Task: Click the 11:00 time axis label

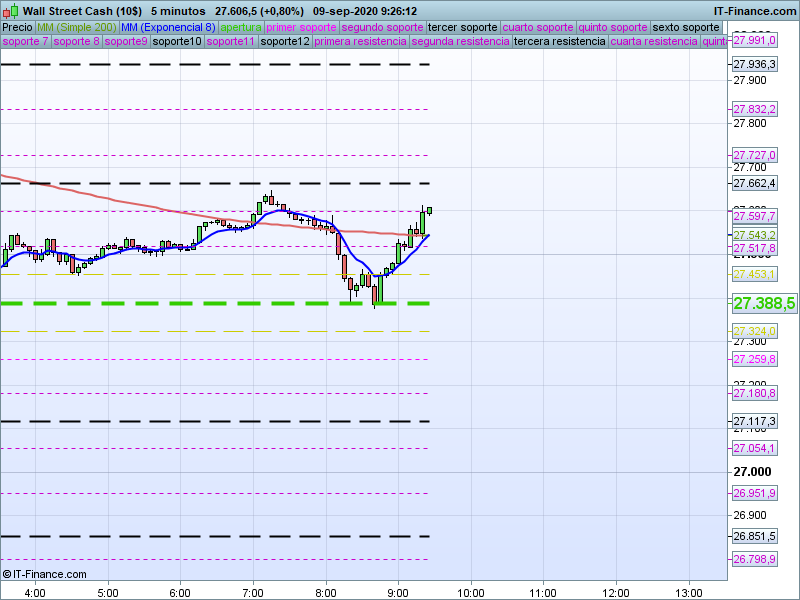Action: coord(543,593)
